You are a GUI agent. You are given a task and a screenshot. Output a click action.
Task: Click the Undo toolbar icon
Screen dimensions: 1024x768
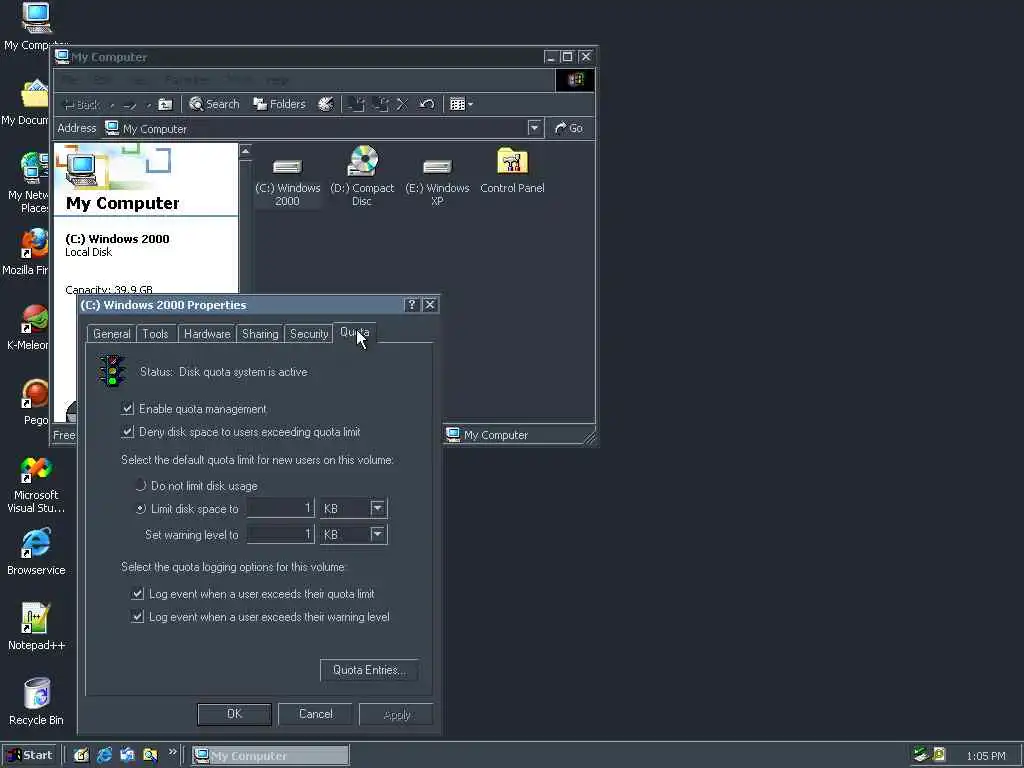426,104
